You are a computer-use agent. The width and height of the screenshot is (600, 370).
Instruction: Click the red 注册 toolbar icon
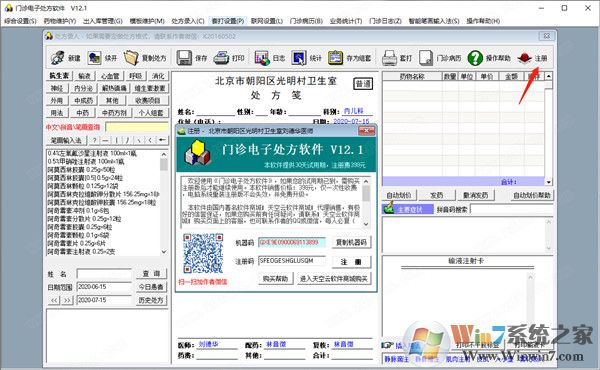524,58
